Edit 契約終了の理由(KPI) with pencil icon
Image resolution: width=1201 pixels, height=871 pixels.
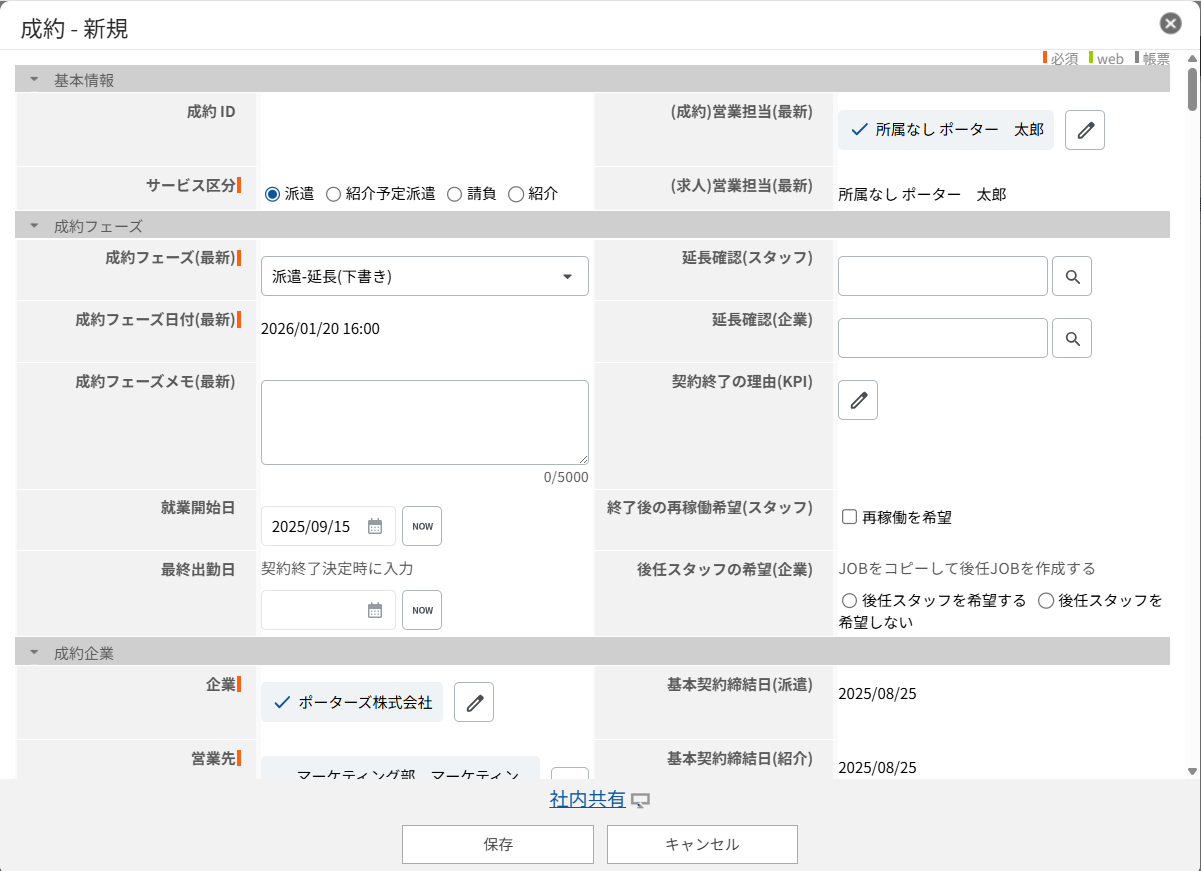(x=857, y=400)
